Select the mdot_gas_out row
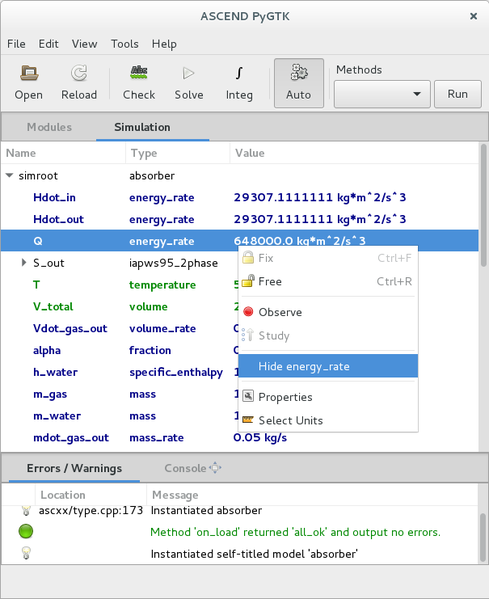The height and width of the screenshot is (599, 489). pos(240,437)
